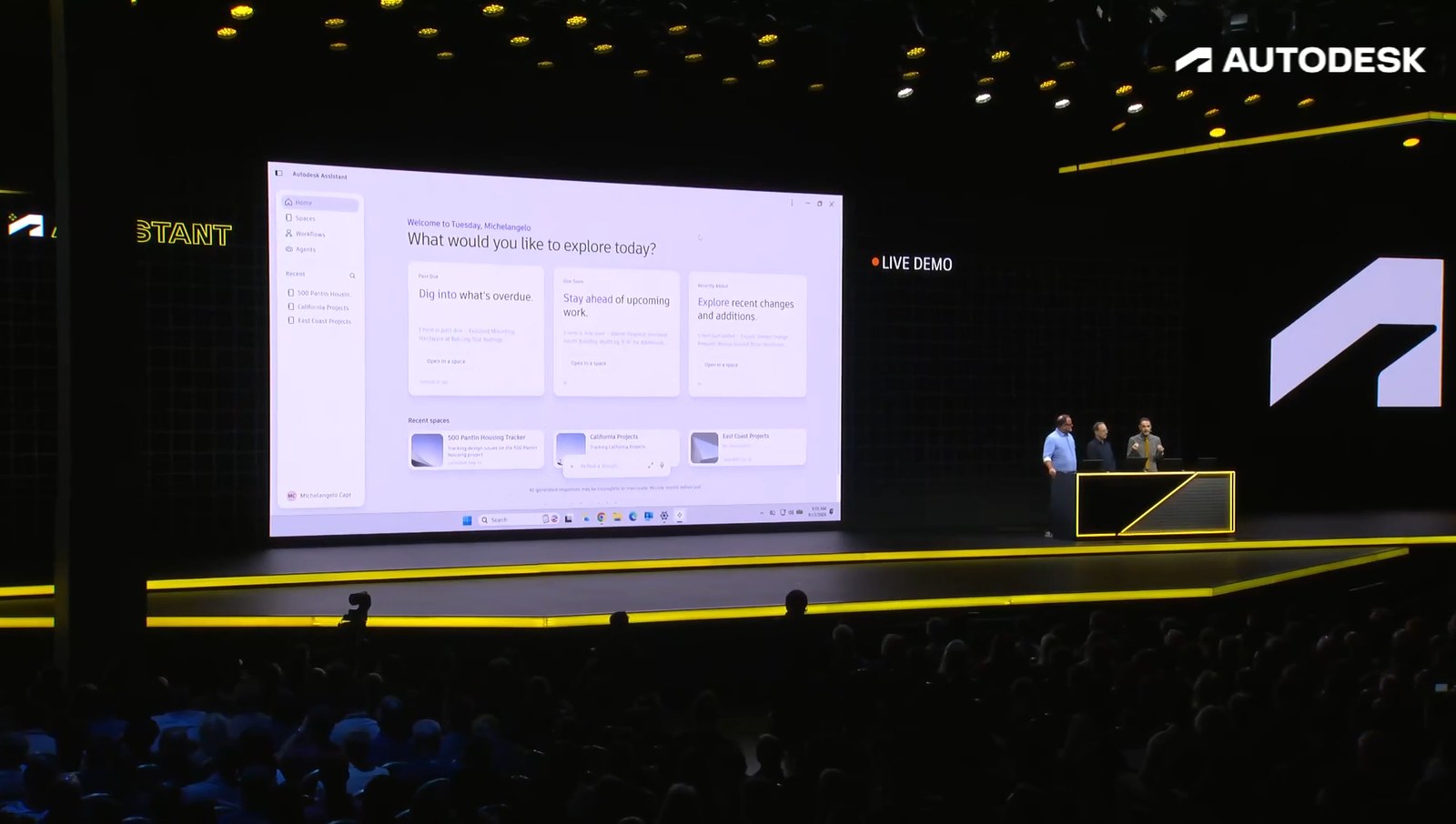Screen dimensions: 1456x824
Task: Click the expand icon in prompt box
Action: click(x=650, y=466)
